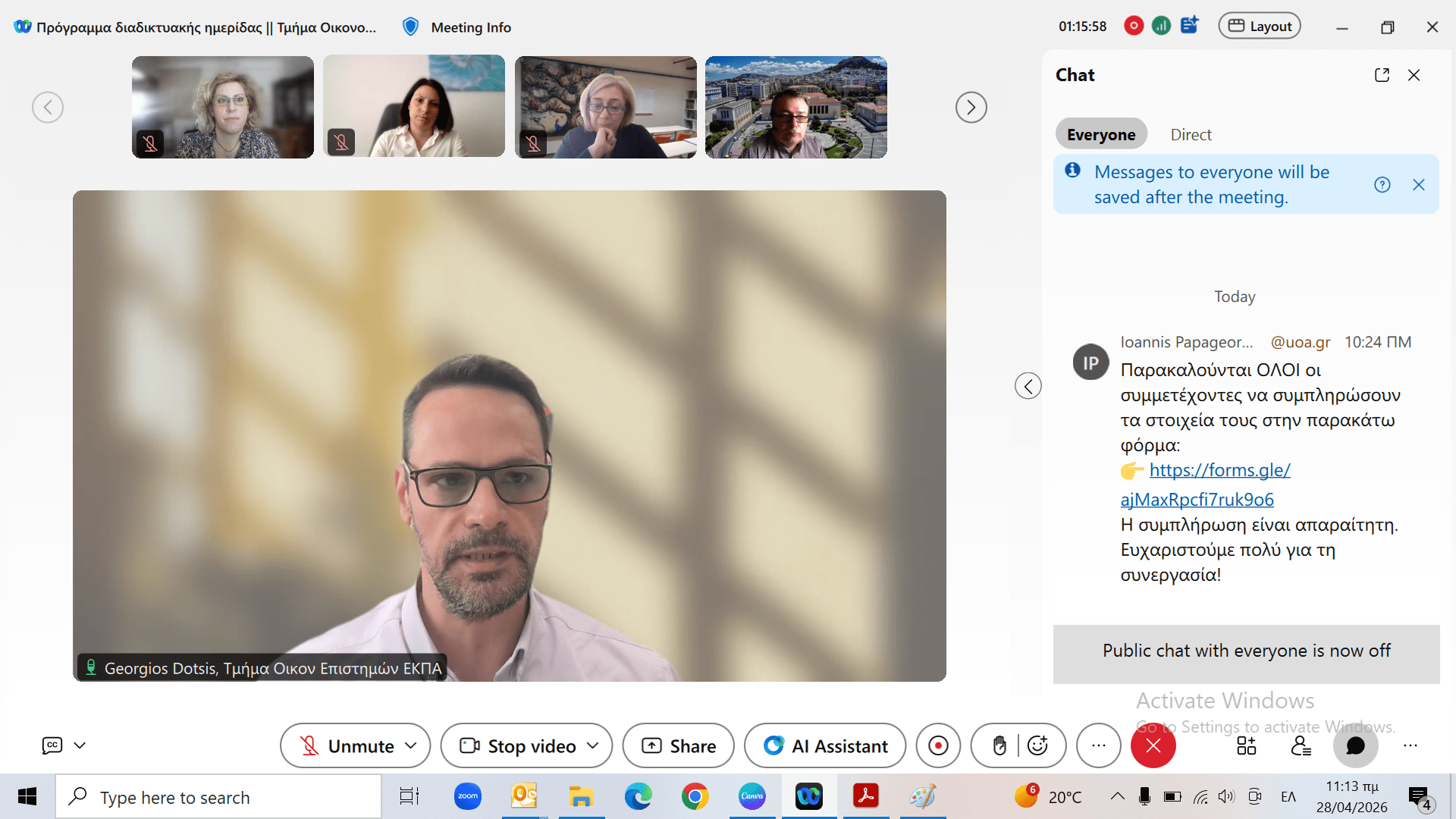The height and width of the screenshot is (819, 1456).
Task: Open emoji reactions icon
Action: (x=1037, y=746)
